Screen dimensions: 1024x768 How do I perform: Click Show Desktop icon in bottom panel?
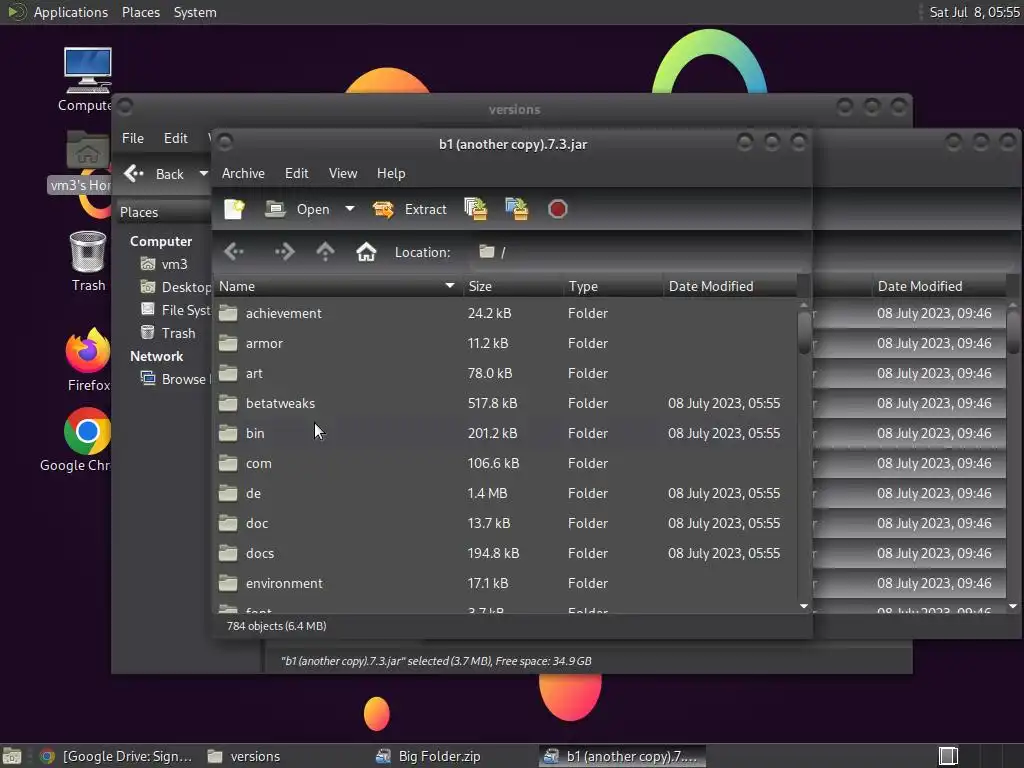click(x=12, y=756)
